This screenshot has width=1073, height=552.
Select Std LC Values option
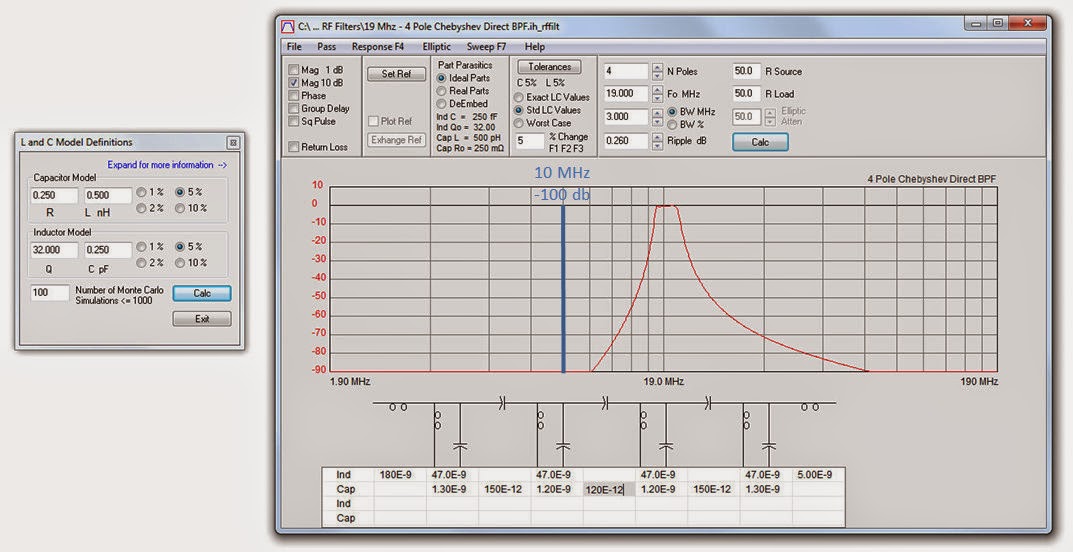[x=519, y=110]
